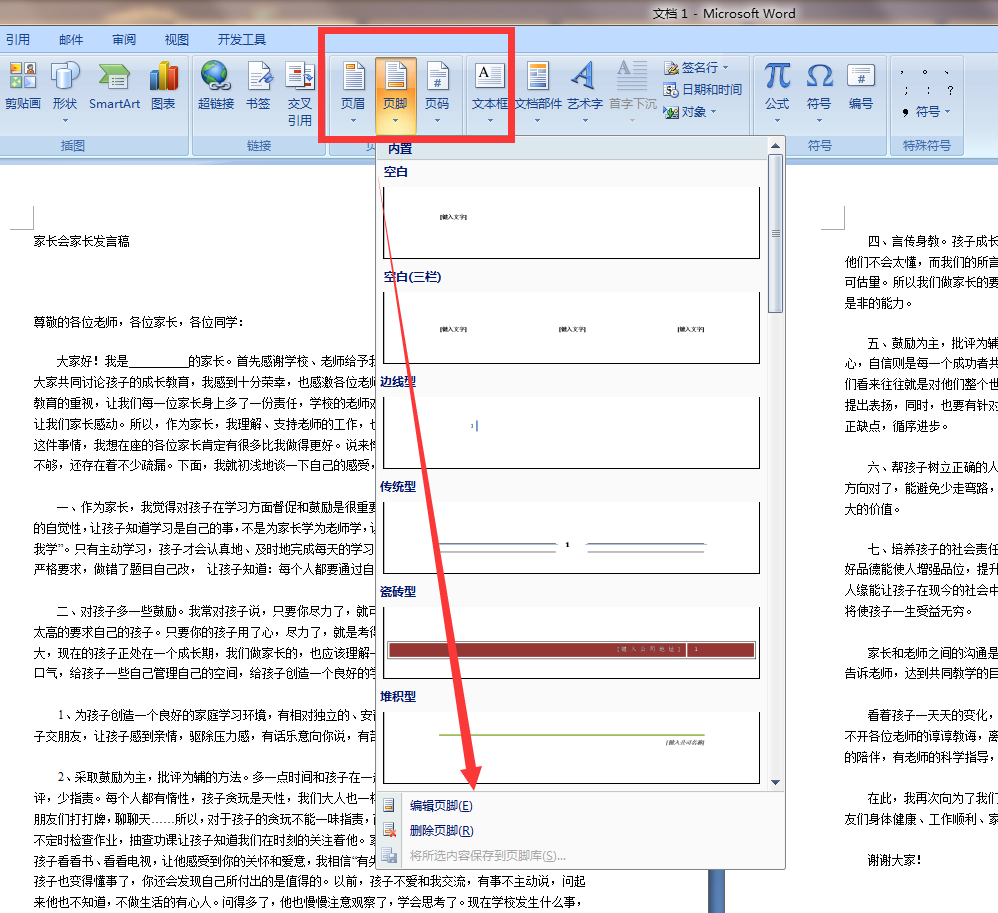
Task: Expand the Header (页眉) dropdown arrow
Action: pyautogui.click(x=353, y=120)
